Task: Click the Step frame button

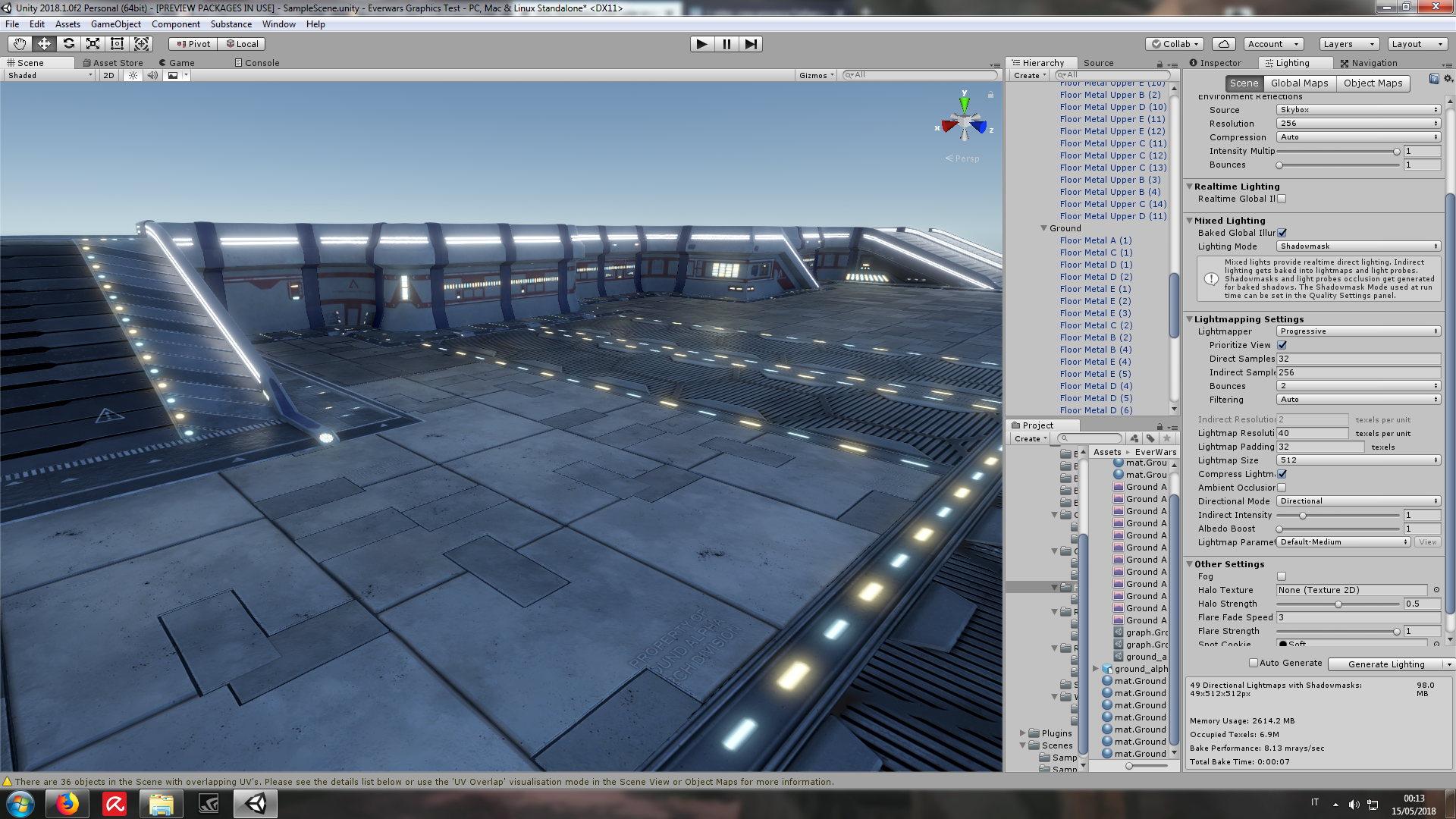Action: (x=750, y=44)
